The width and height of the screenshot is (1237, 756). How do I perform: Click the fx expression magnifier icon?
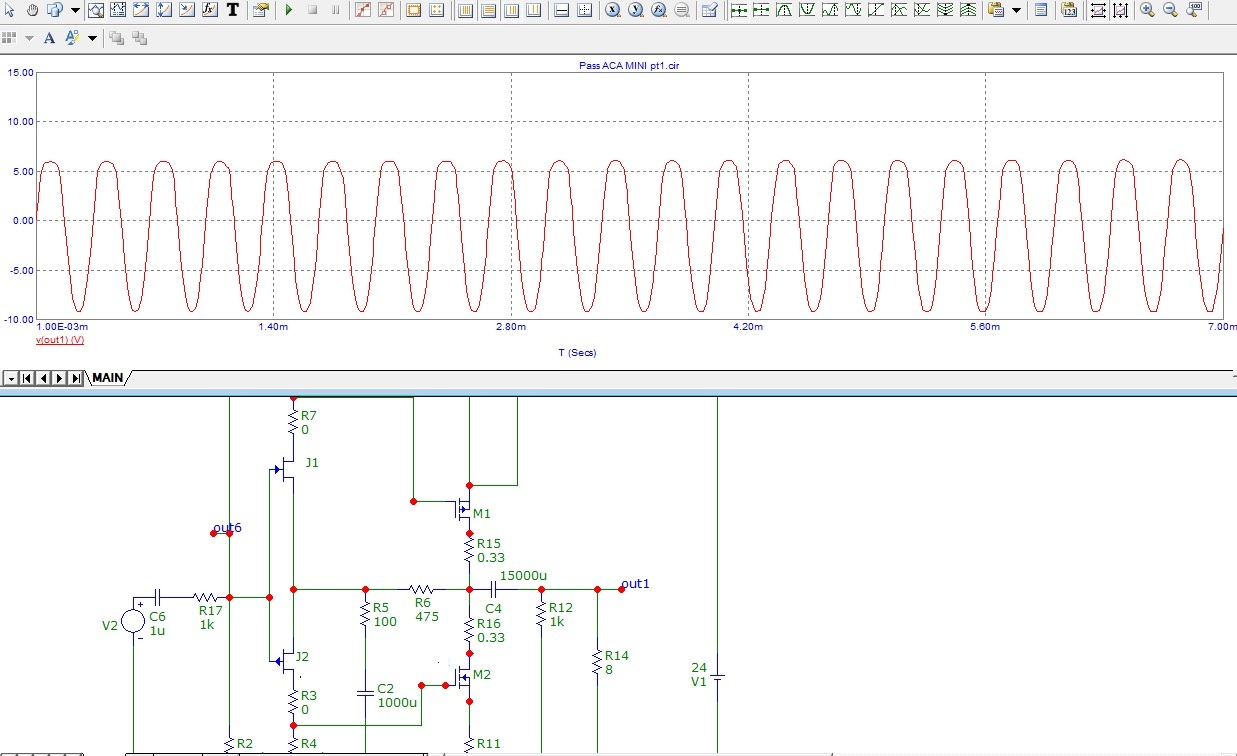point(658,10)
